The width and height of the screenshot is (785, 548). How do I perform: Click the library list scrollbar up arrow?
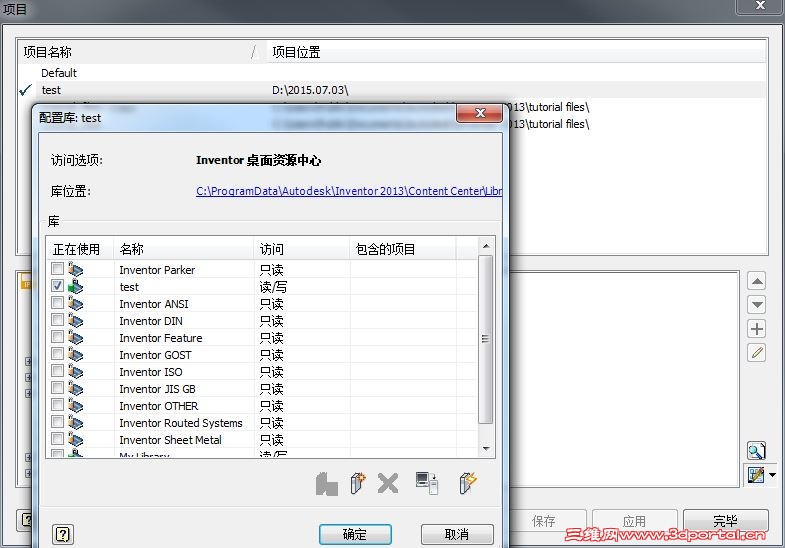click(486, 246)
